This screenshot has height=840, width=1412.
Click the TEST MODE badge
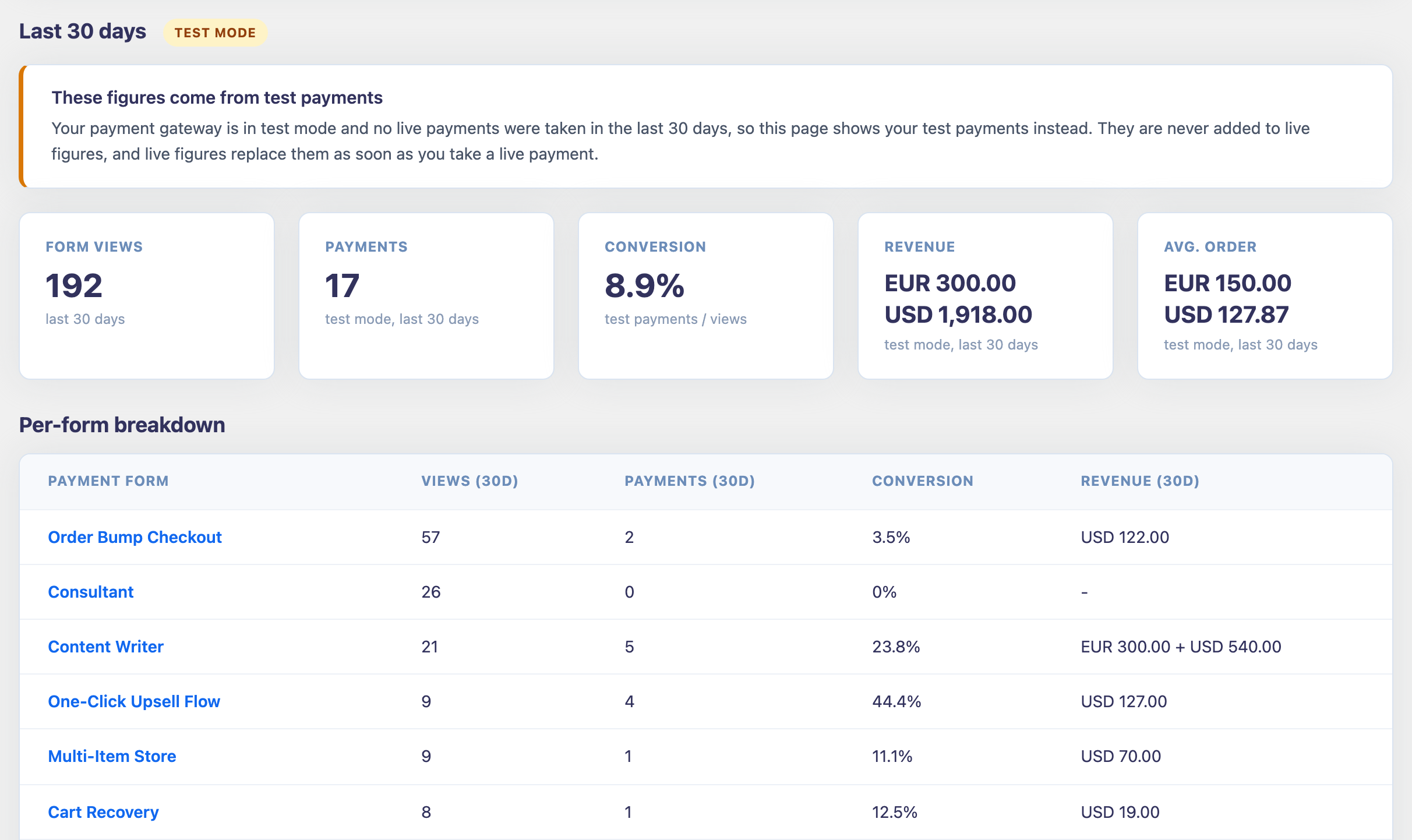[215, 33]
